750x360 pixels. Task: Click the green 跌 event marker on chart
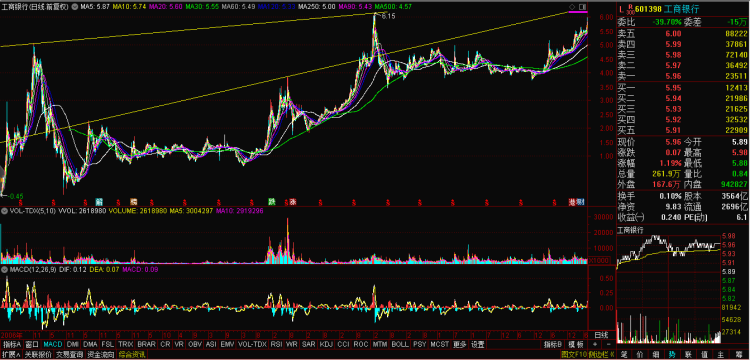pyautogui.click(x=272, y=202)
